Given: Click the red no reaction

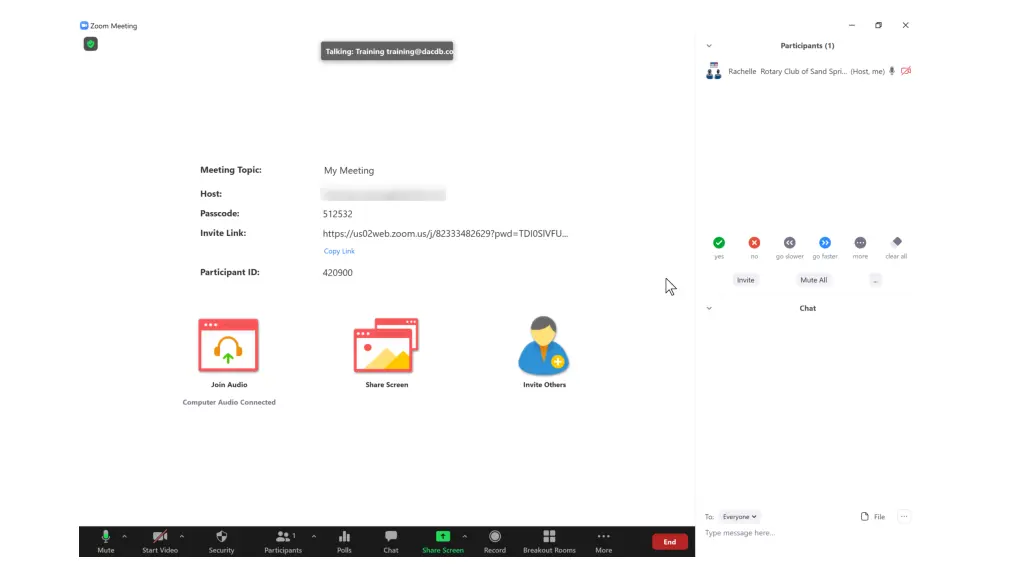Looking at the screenshot, I should tap(754, 242).
